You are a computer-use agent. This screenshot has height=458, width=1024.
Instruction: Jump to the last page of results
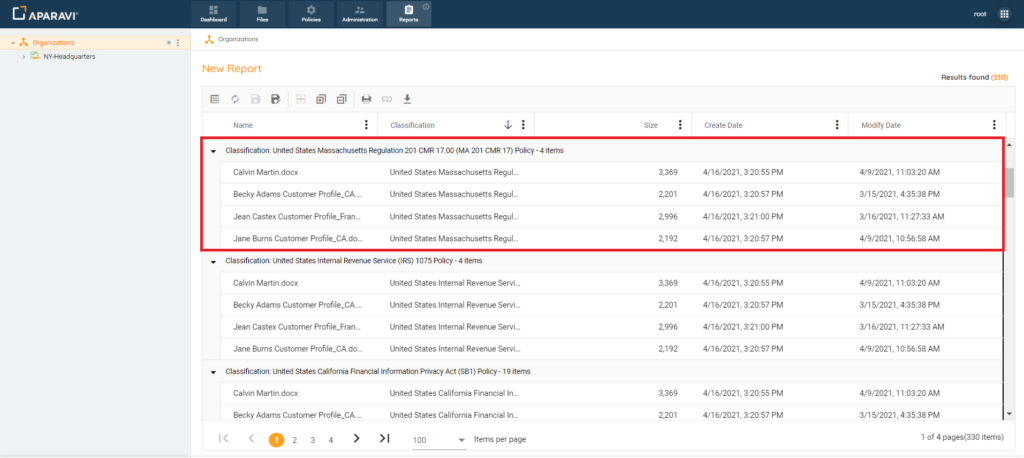(x=384, y=439)
